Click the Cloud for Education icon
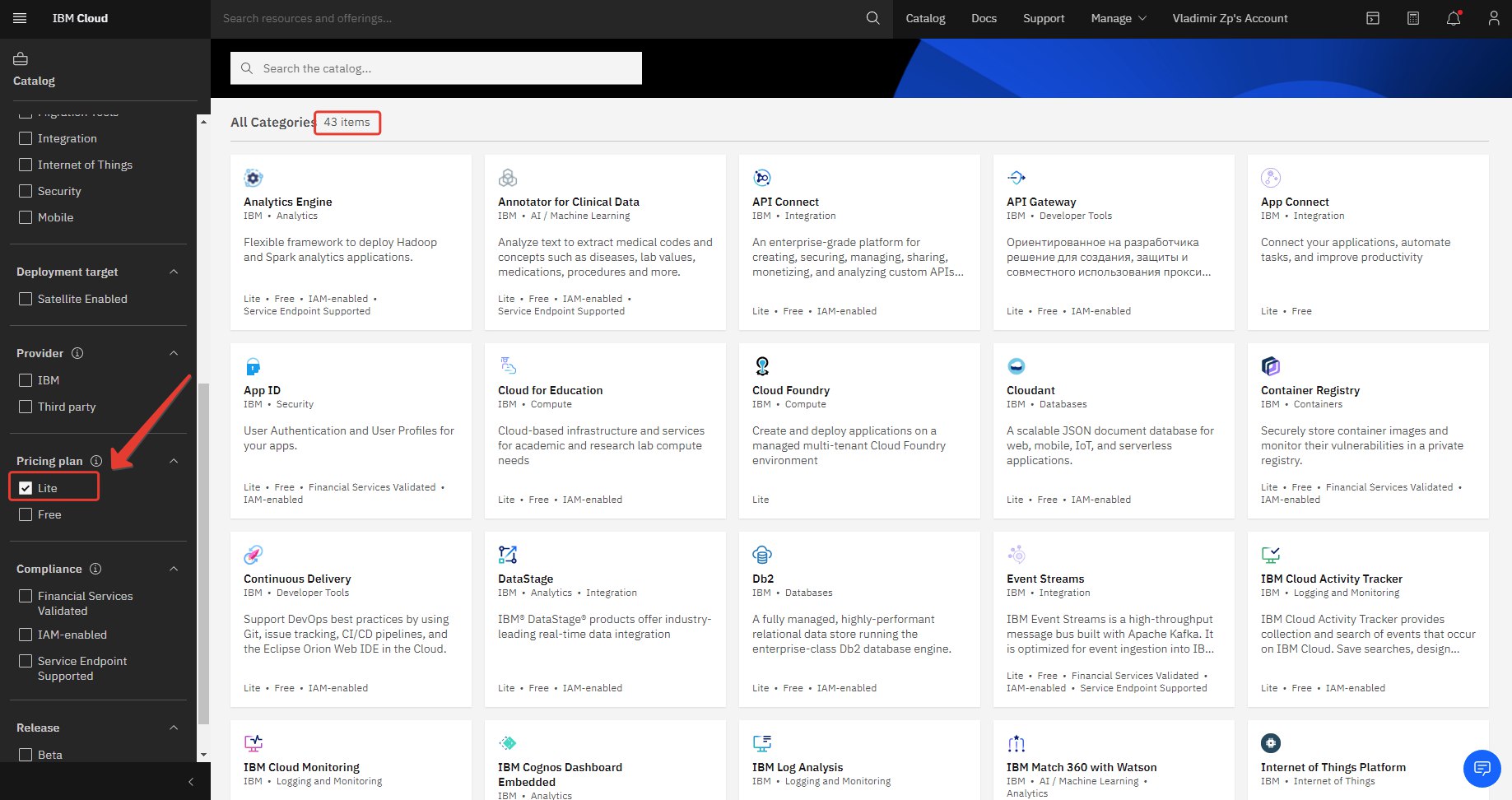Viewport: 1512px width, 800px height. tap(508, 366)
